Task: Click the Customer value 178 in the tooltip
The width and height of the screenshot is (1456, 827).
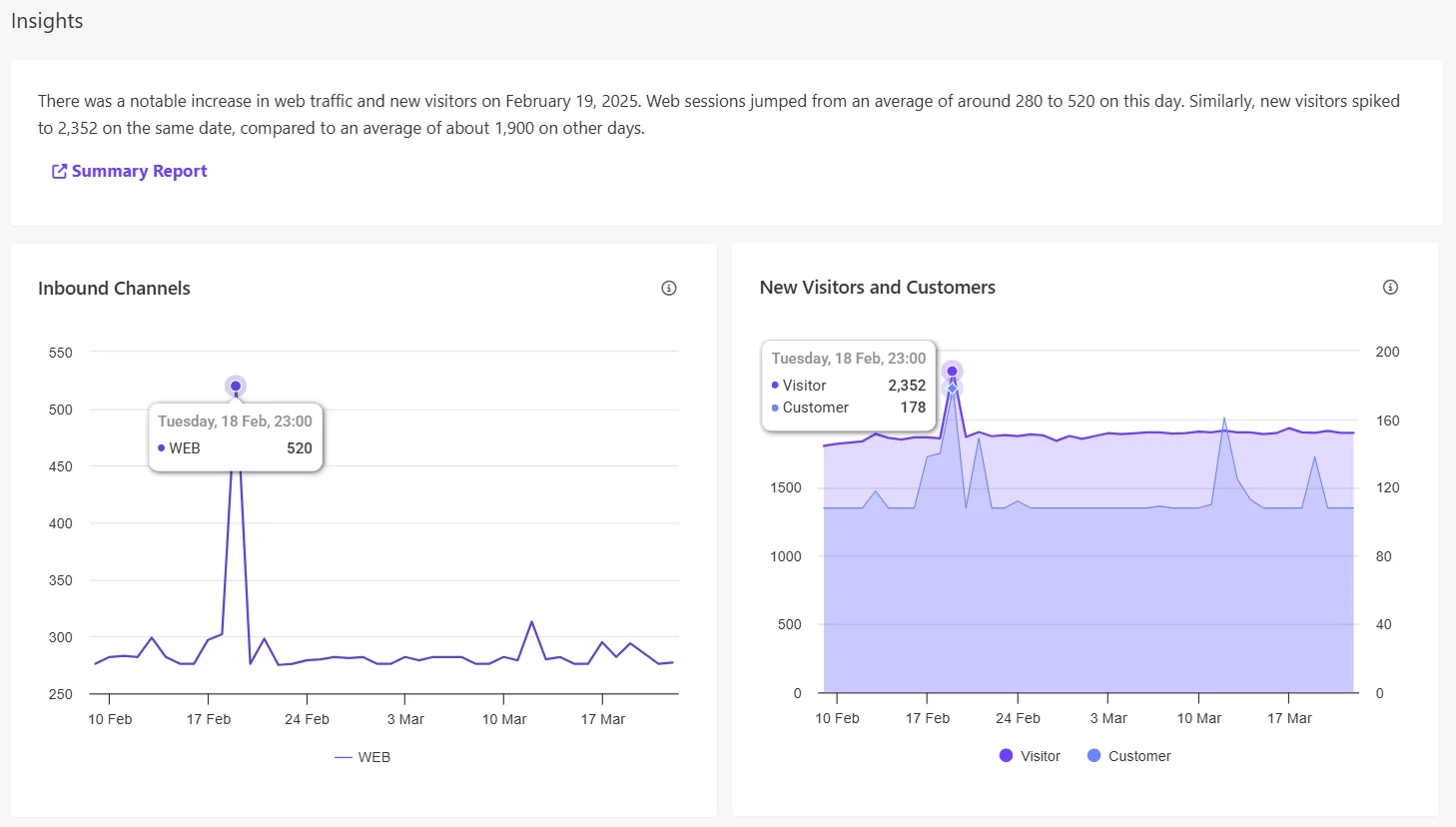Action: pos(913,408)
